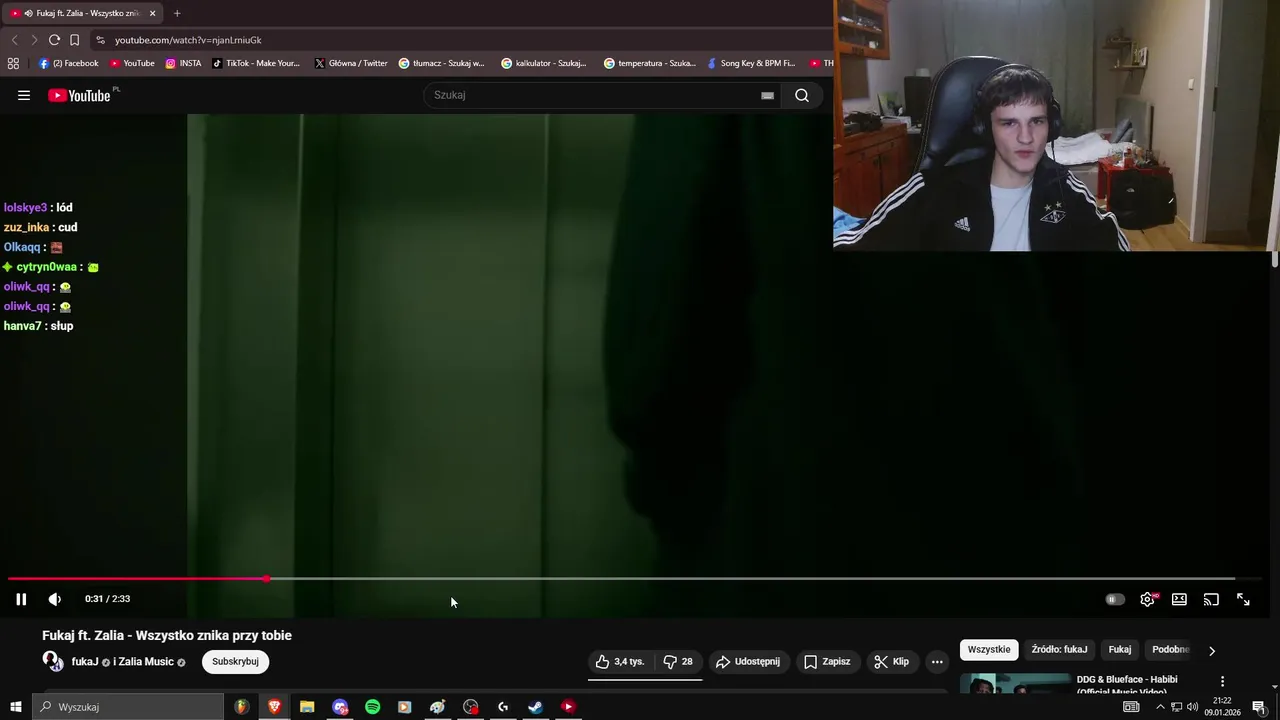The image size is (1280, 720).
Task: Go forward with the browser forward arrow
Action: pos(34,40)
